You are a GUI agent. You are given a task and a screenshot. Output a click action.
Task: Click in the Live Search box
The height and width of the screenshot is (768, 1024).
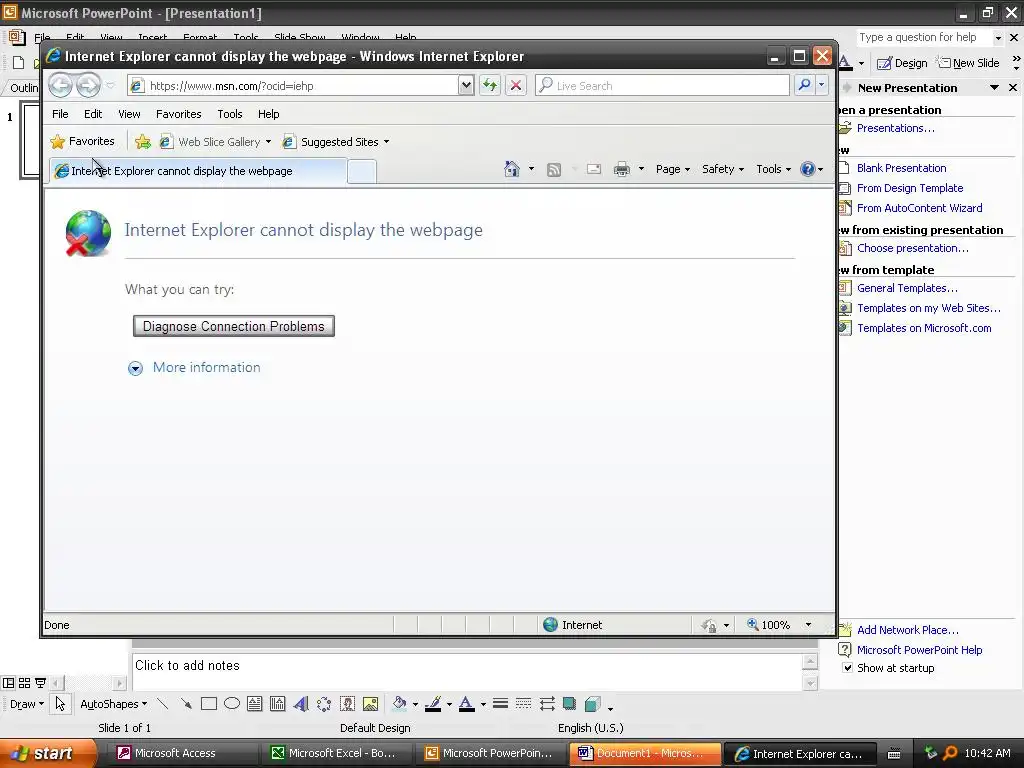662,85
